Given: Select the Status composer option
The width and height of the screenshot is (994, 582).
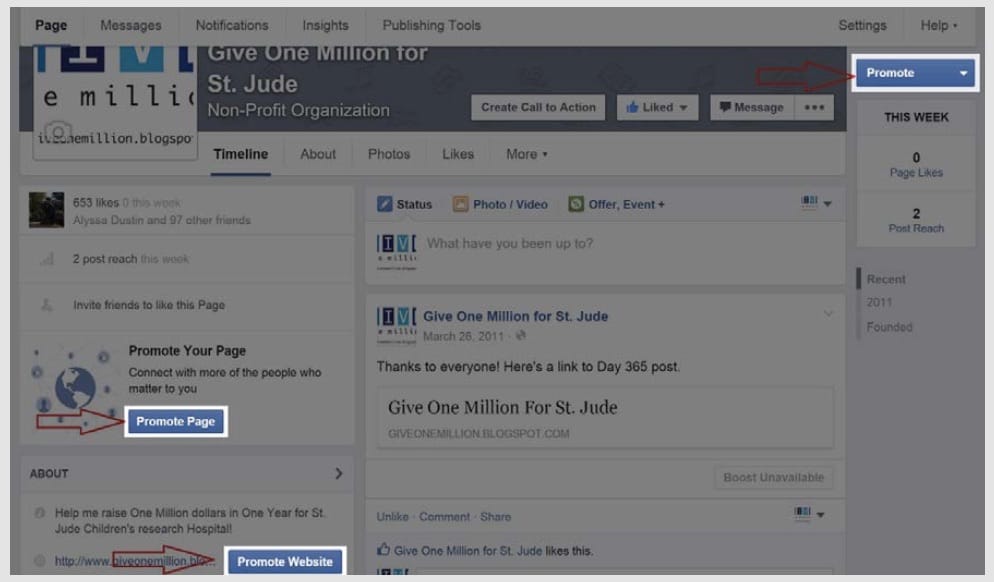Looking at the screenshot, I should (x=404, y=204).
